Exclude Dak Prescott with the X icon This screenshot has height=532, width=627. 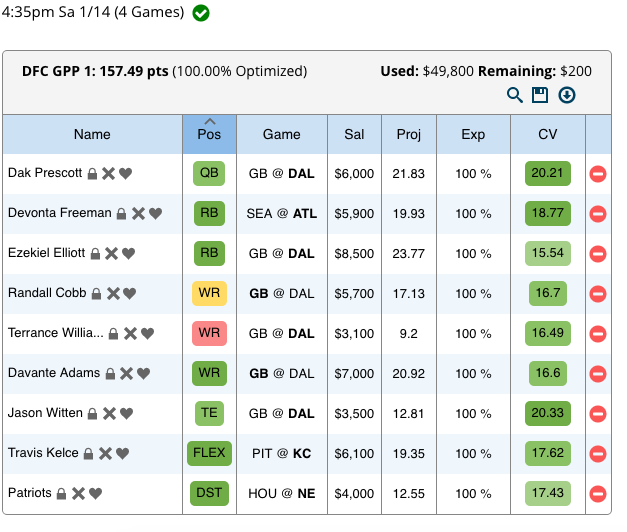pyautogui.click(x=108, y=174)
